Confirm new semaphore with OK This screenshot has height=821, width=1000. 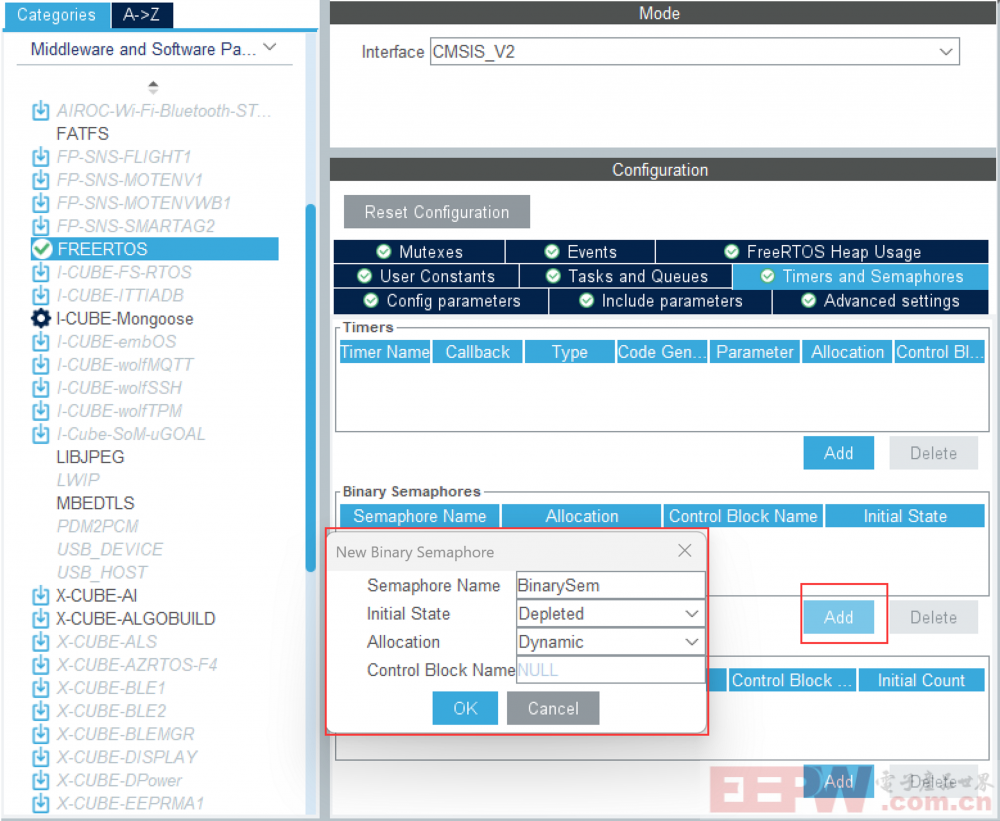click(x=465, y=708)
